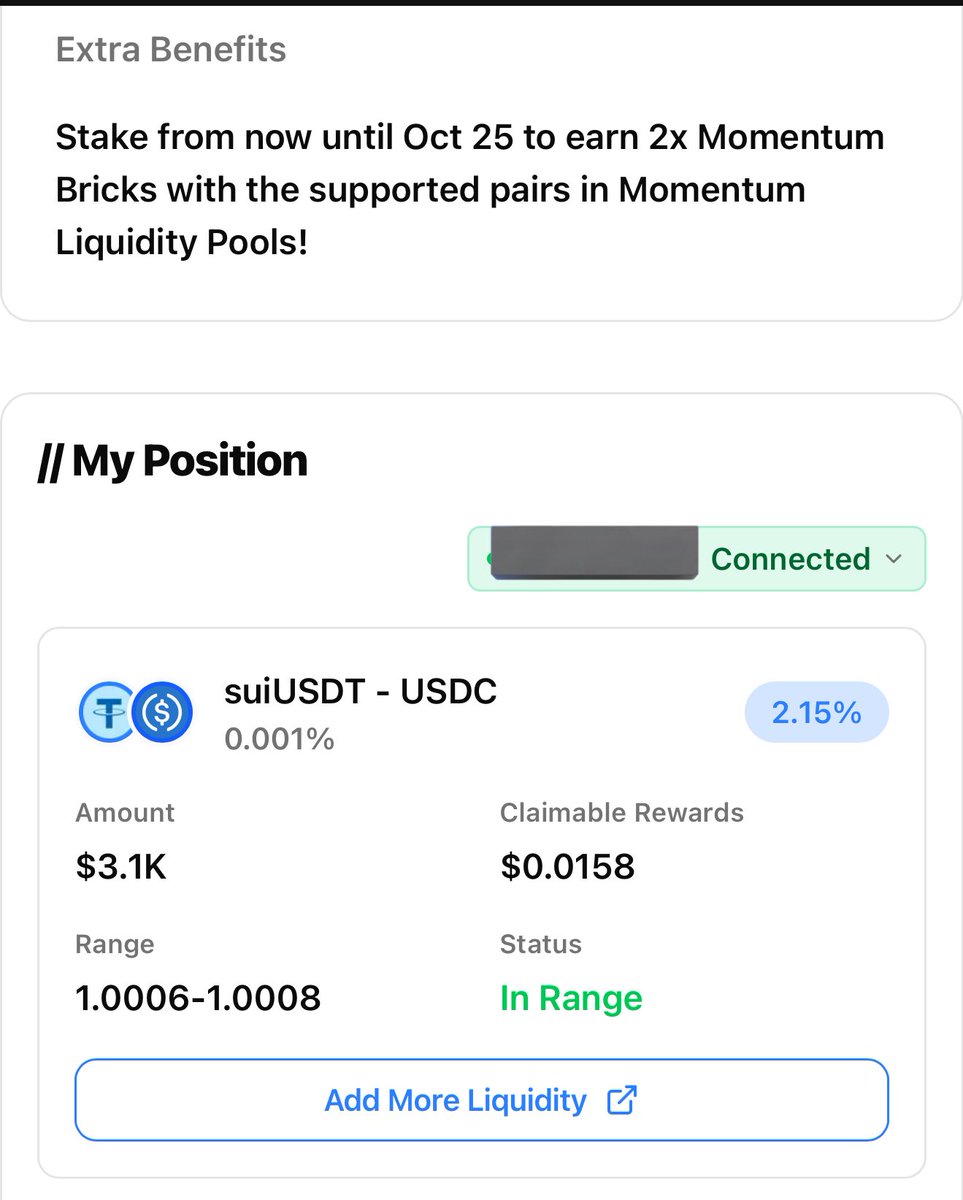
Task: Click the Status label
Action: (540, 944)
